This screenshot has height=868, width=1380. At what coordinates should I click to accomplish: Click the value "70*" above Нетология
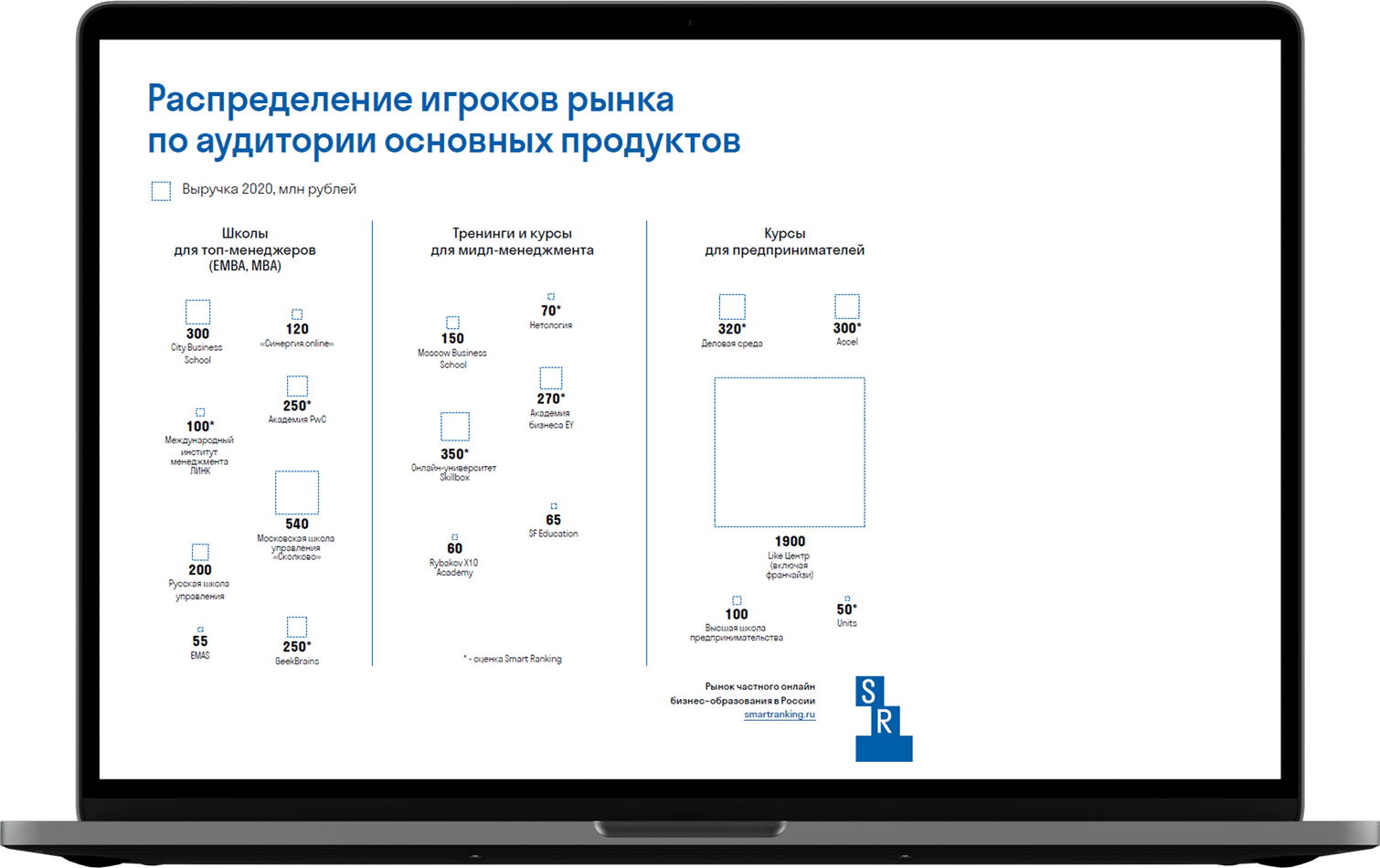[551, 311]
